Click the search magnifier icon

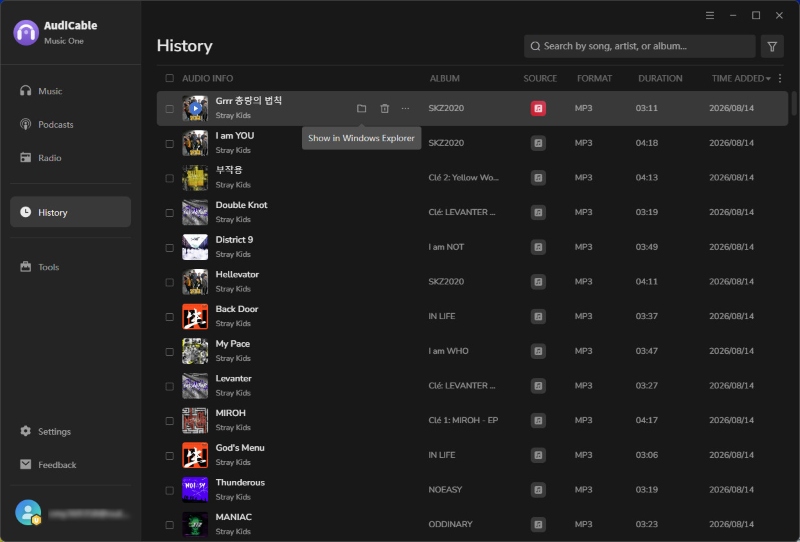pyautogui.click(x=535, y=46)
